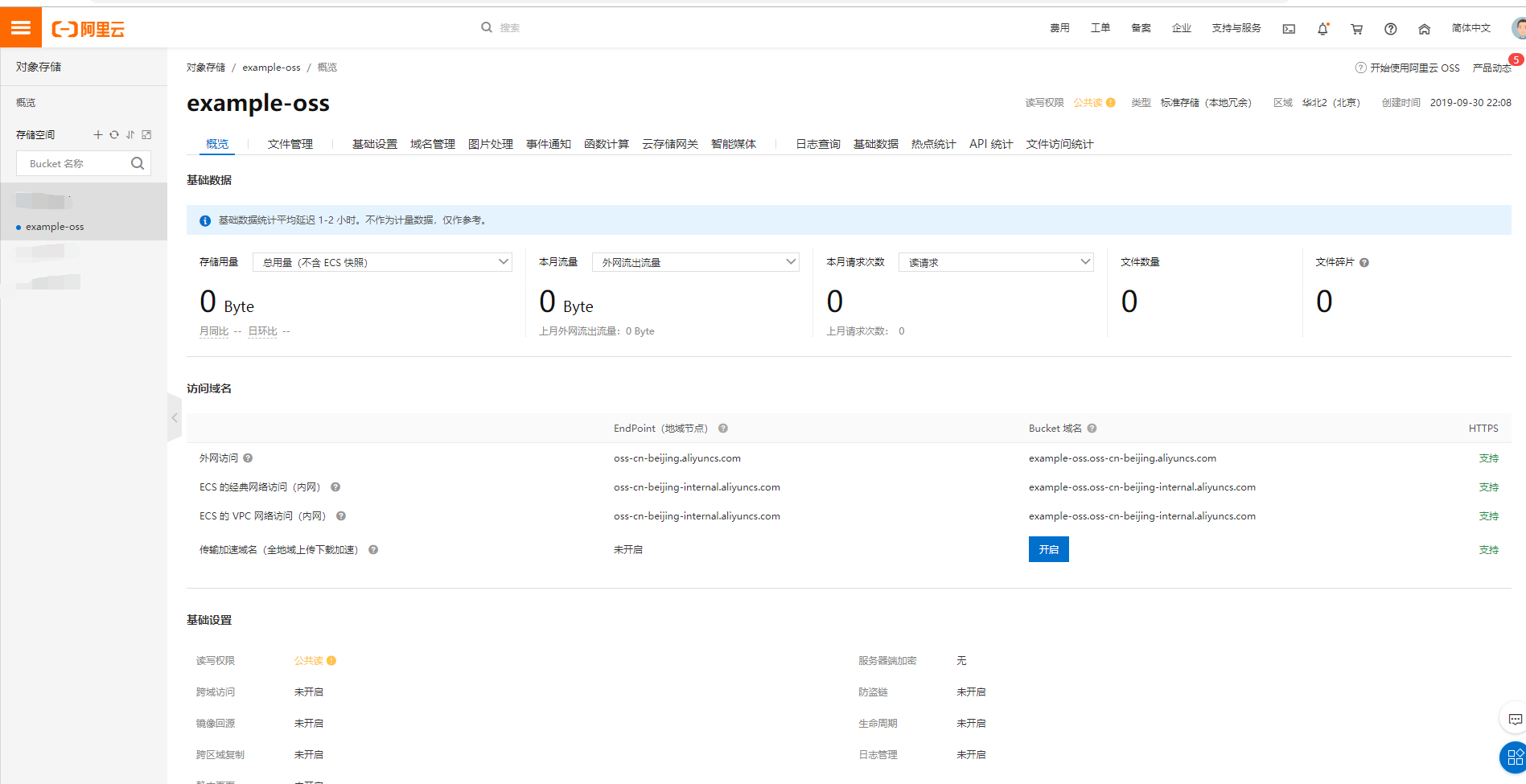Click the Alibaba Cloud (阿里云) logo
The height and width of the screenshot is (784, 1526).
pos(88,30)
